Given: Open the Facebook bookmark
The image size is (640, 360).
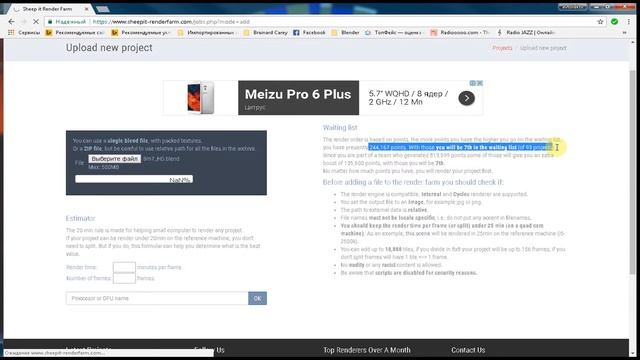Looking at the screenshot, I should (309, 32).
